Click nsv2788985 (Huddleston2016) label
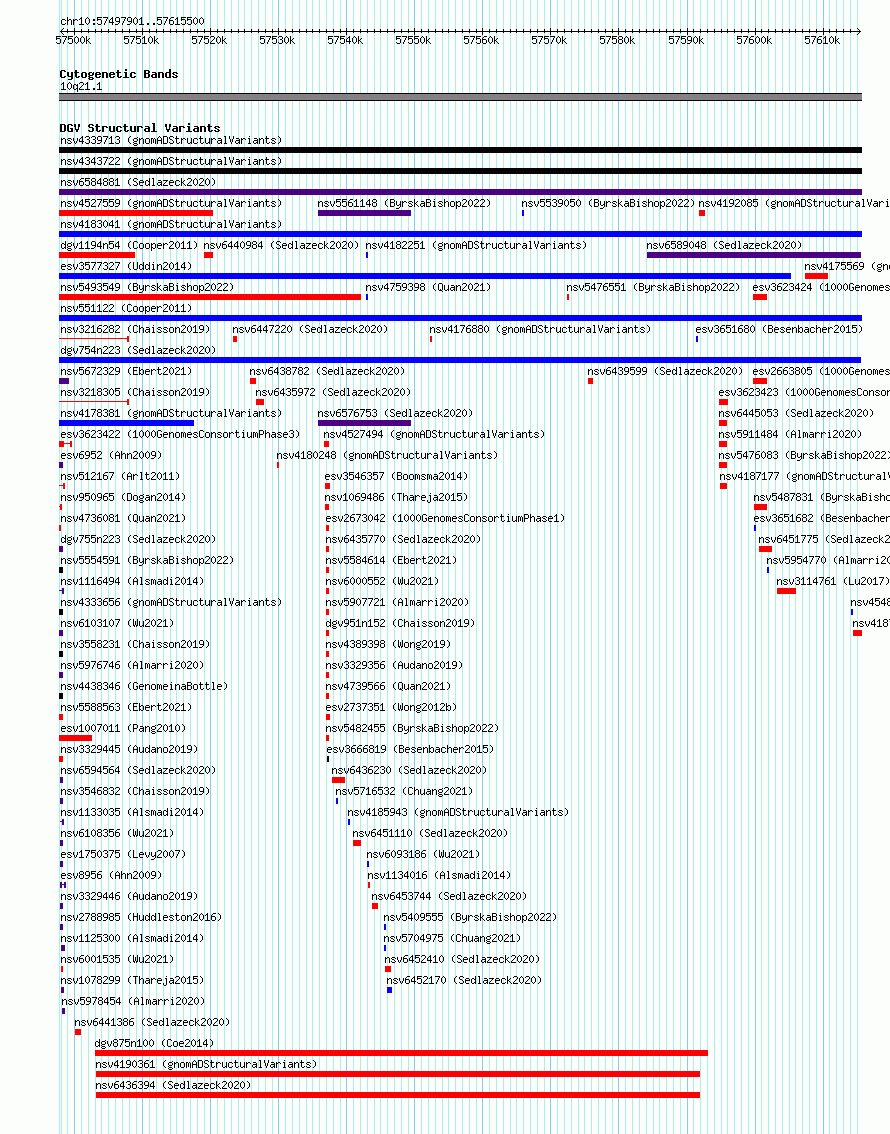Viewport: 890px width, 1134px height. pyautogui.click(x=141, y=917)
